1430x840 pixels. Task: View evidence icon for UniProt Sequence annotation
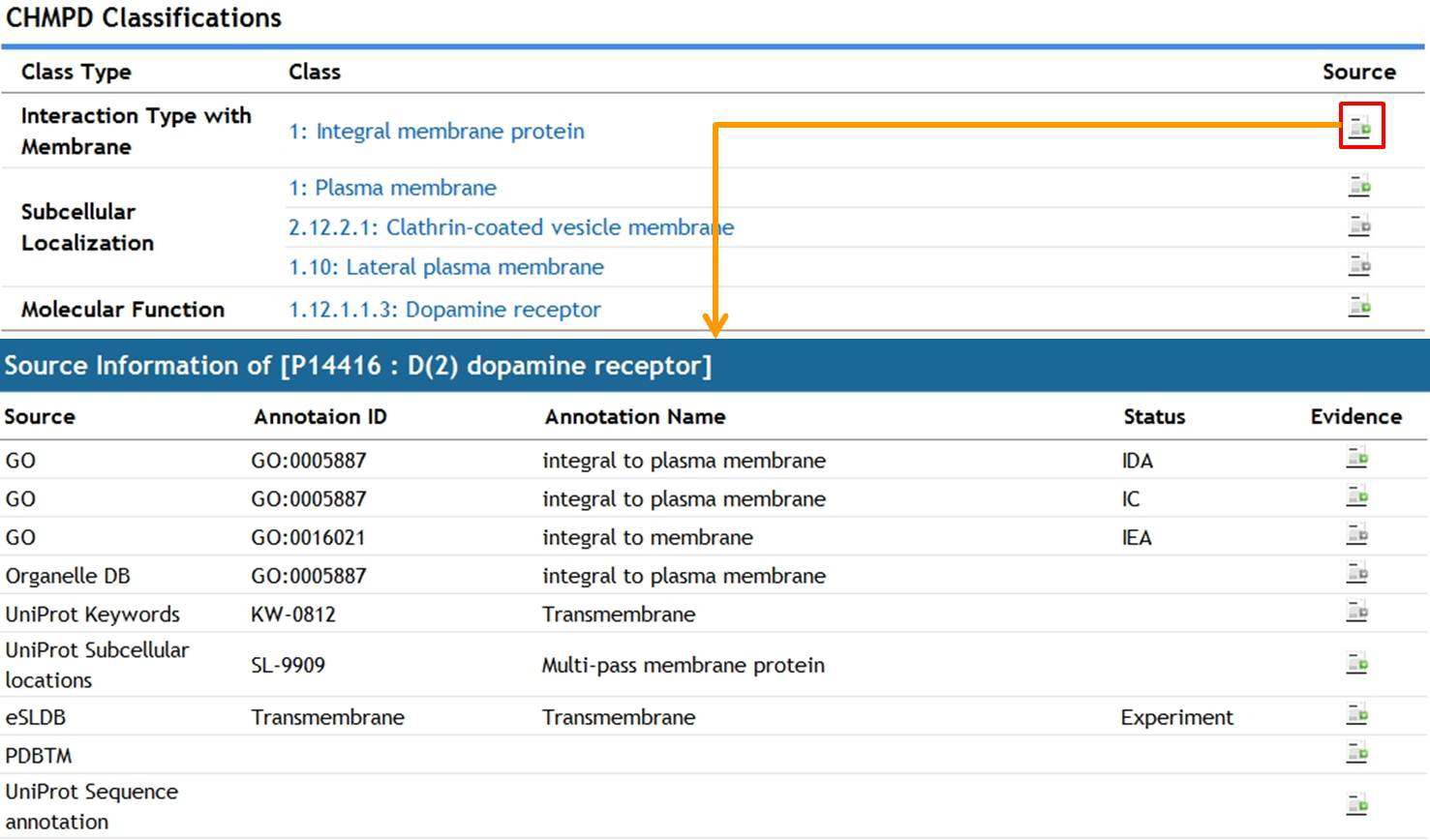click(x=1356, y=803)
